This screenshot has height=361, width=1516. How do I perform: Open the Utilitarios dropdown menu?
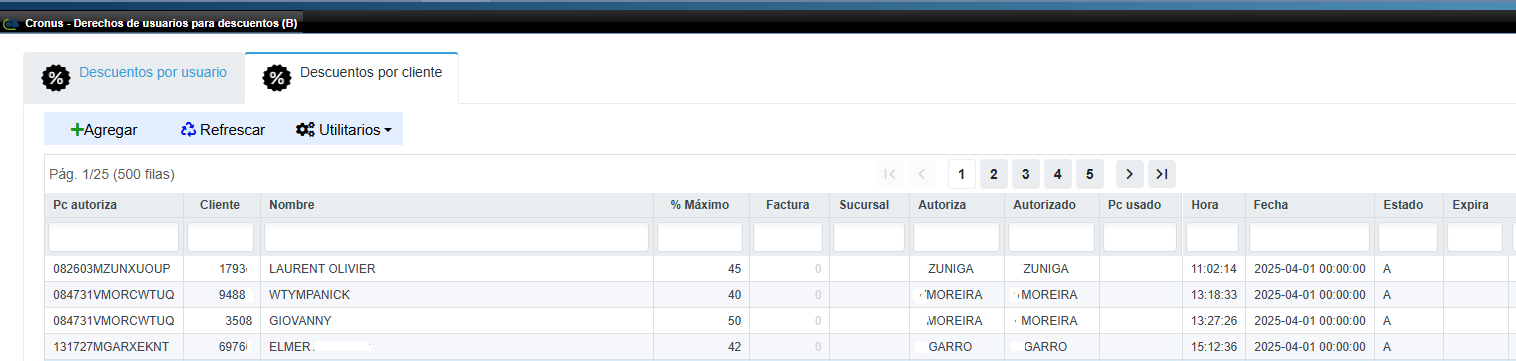pos(343,129)
